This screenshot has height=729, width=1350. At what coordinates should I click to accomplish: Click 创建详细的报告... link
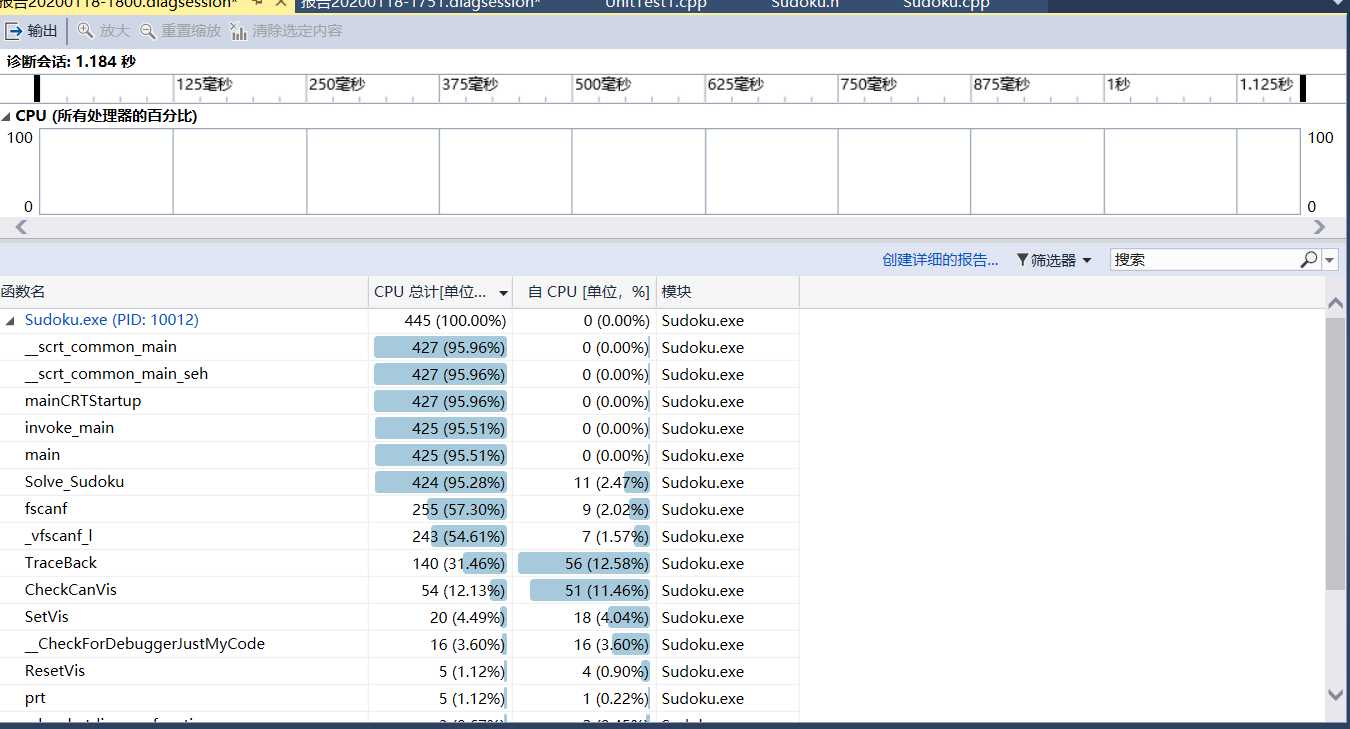[x=940, y=260]
